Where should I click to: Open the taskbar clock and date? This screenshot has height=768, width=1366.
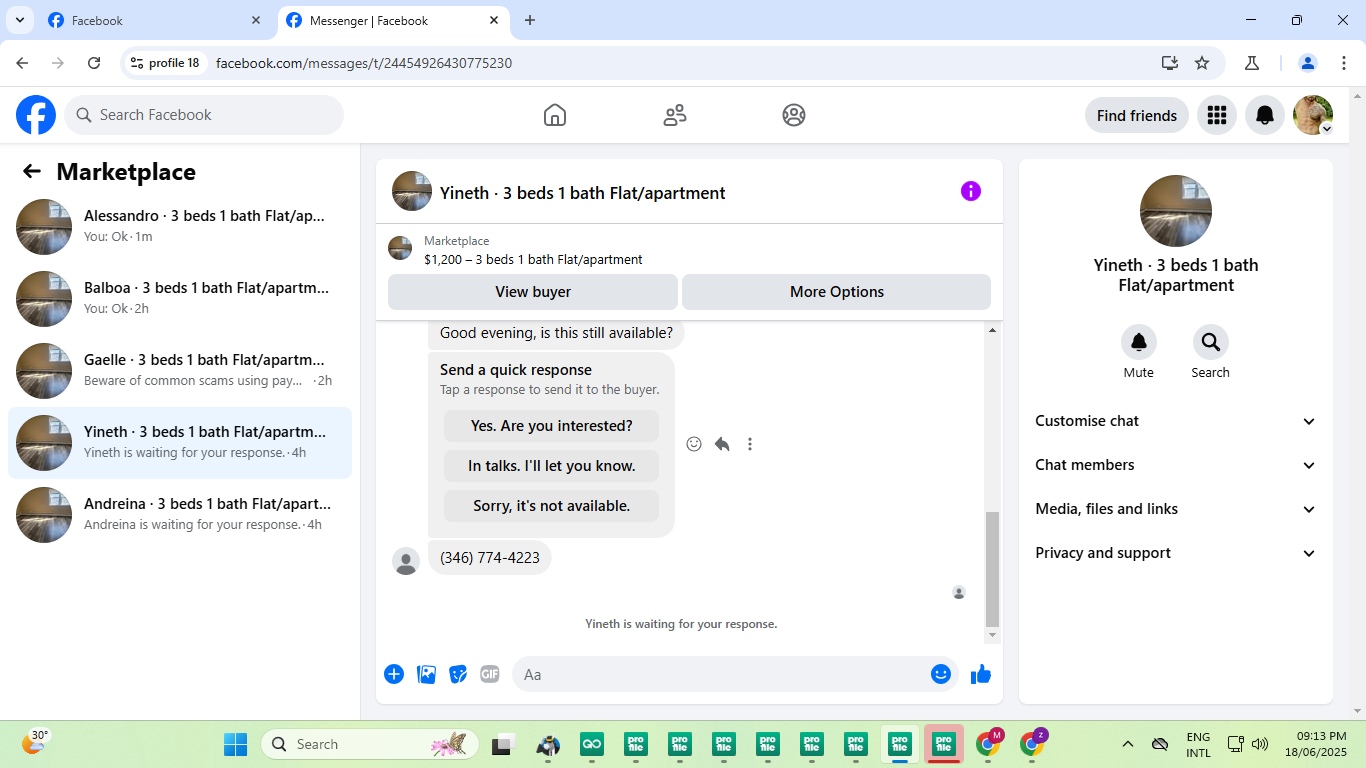[x=1315, y=744]
